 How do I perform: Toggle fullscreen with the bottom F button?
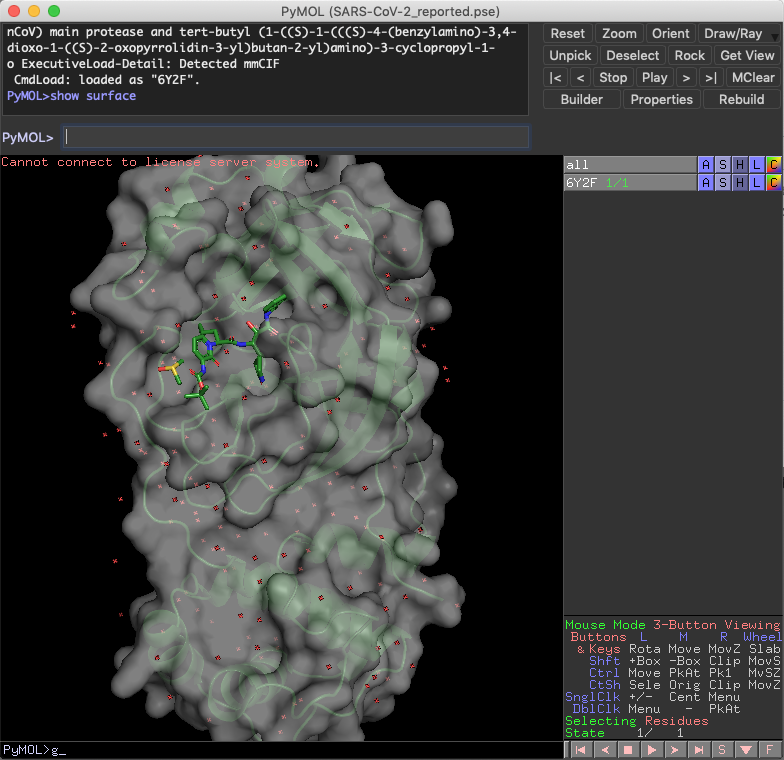tap(769, 750)
